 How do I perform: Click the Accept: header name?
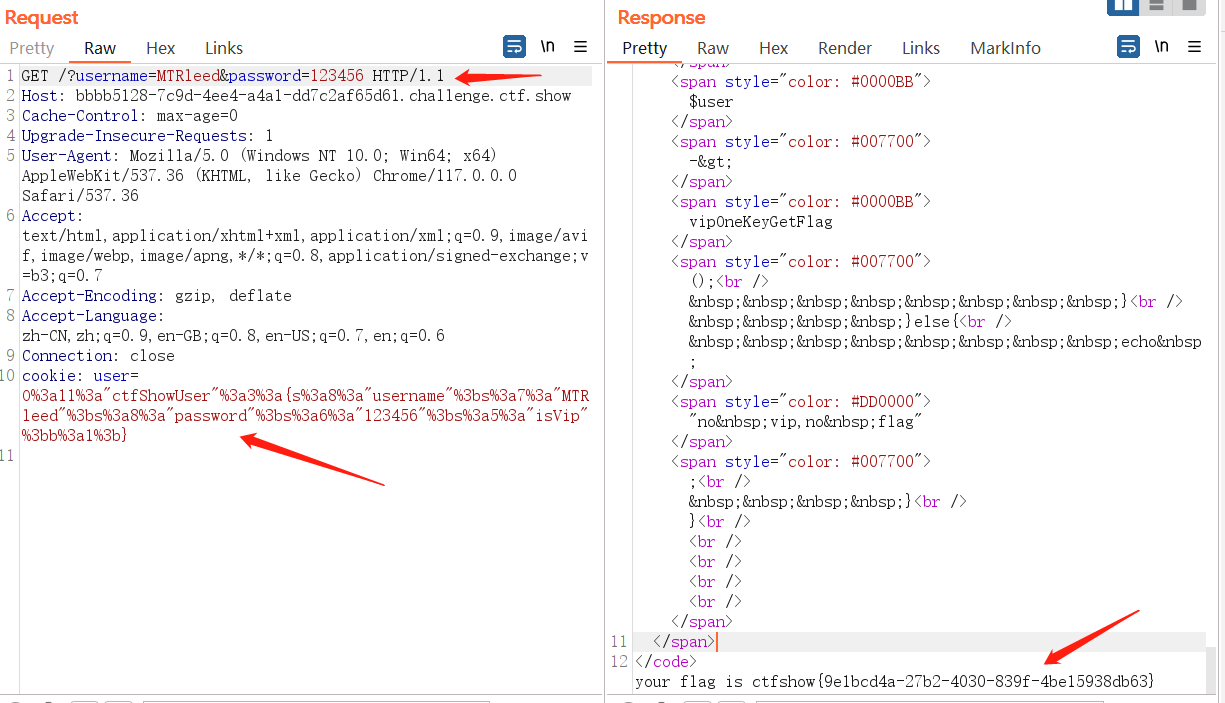click(x=53, y=216)
